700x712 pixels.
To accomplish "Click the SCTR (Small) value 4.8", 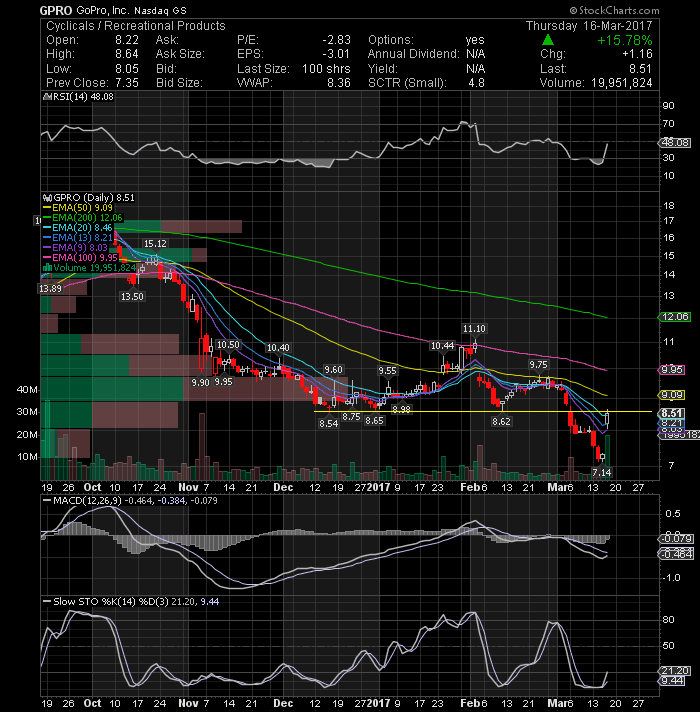I will pyautogui.click(x=476, y=83).
